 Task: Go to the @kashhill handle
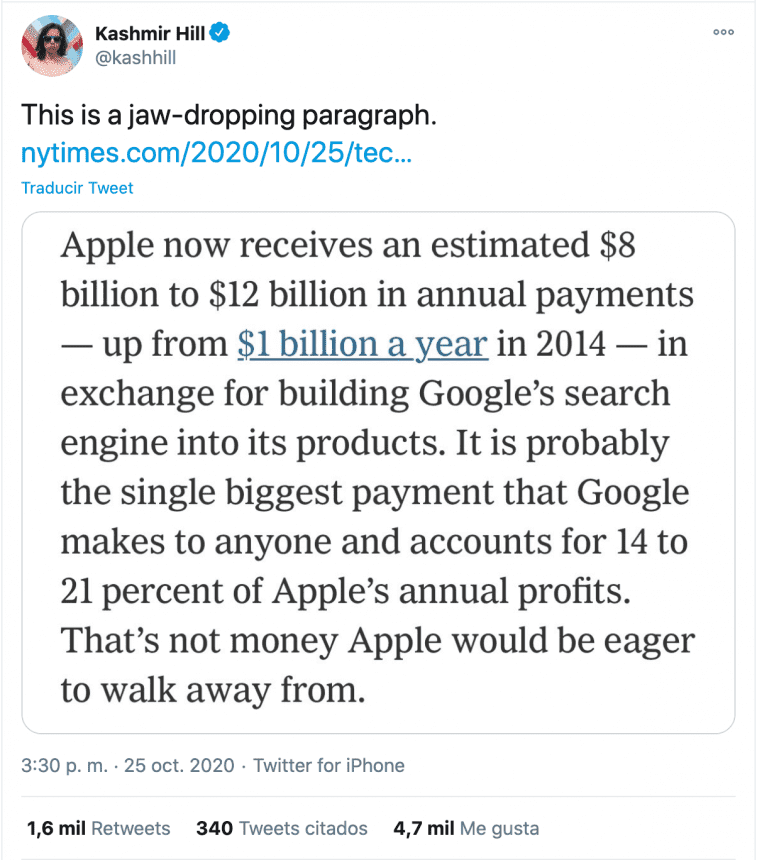click(135, 58)
